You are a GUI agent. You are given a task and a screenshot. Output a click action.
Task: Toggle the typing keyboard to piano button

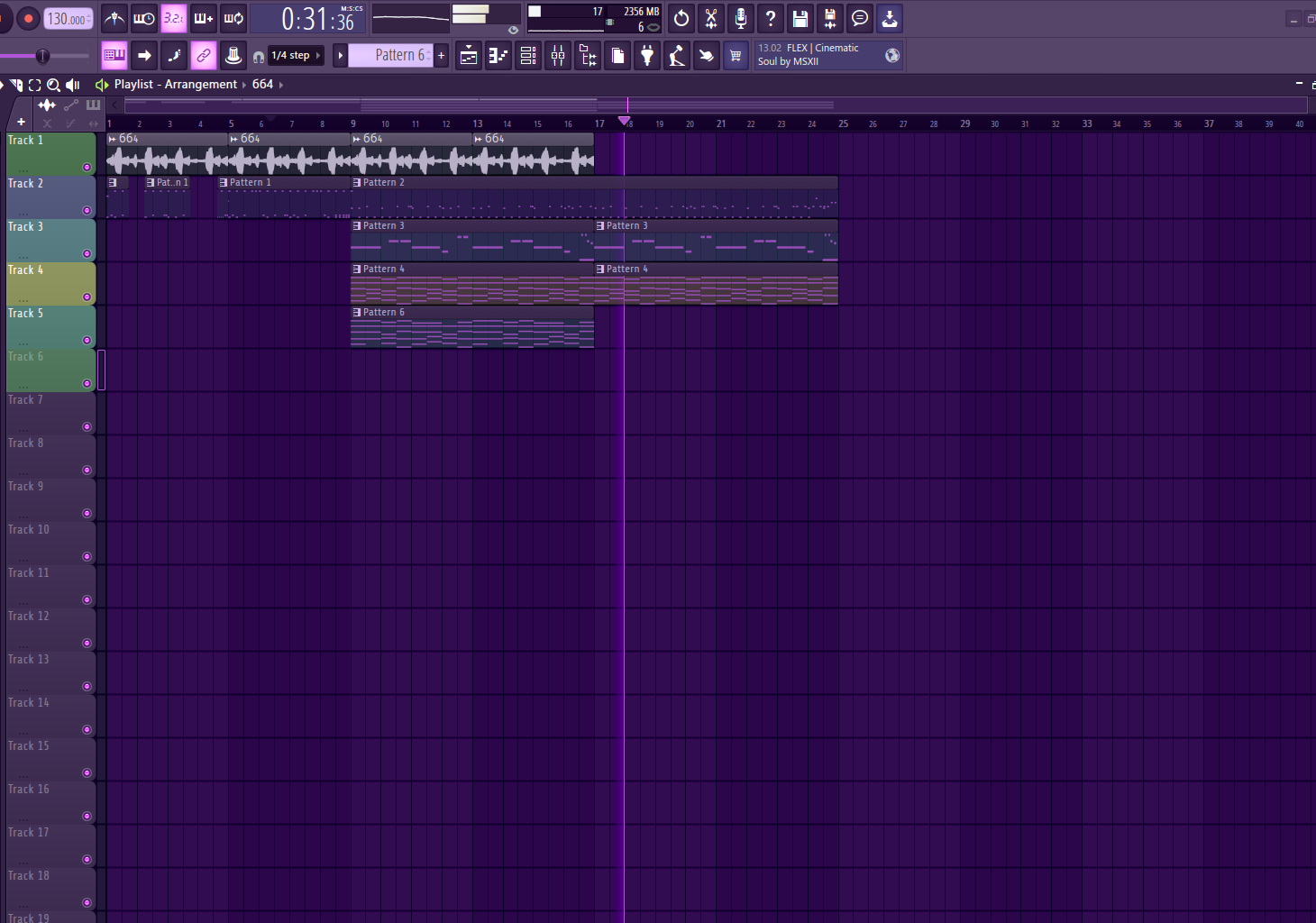(x=114, y=56)
